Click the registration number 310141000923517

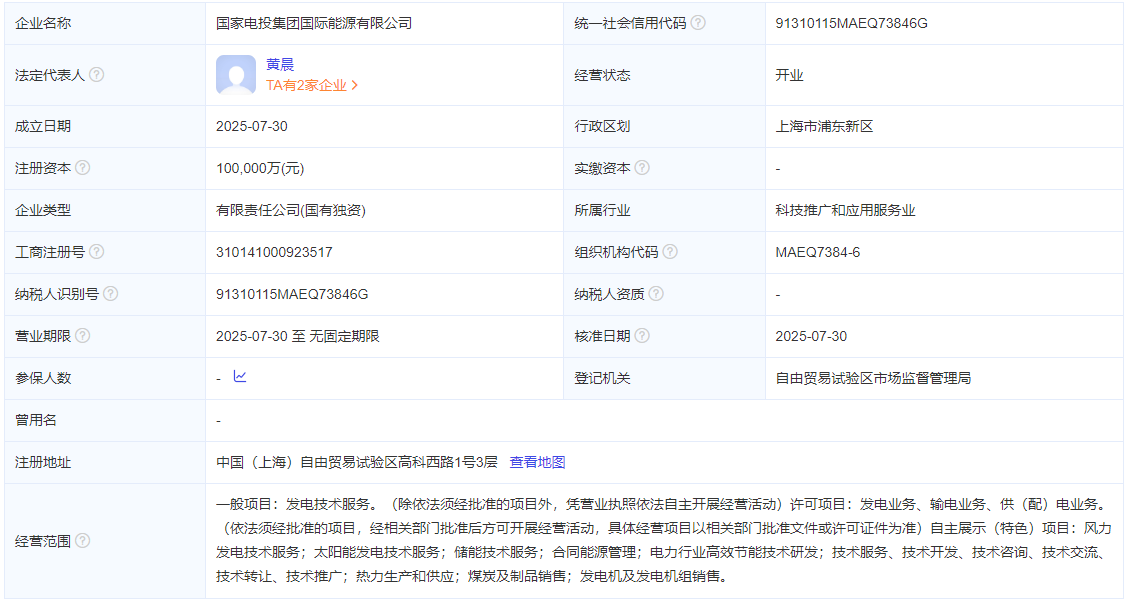point(274,252)
